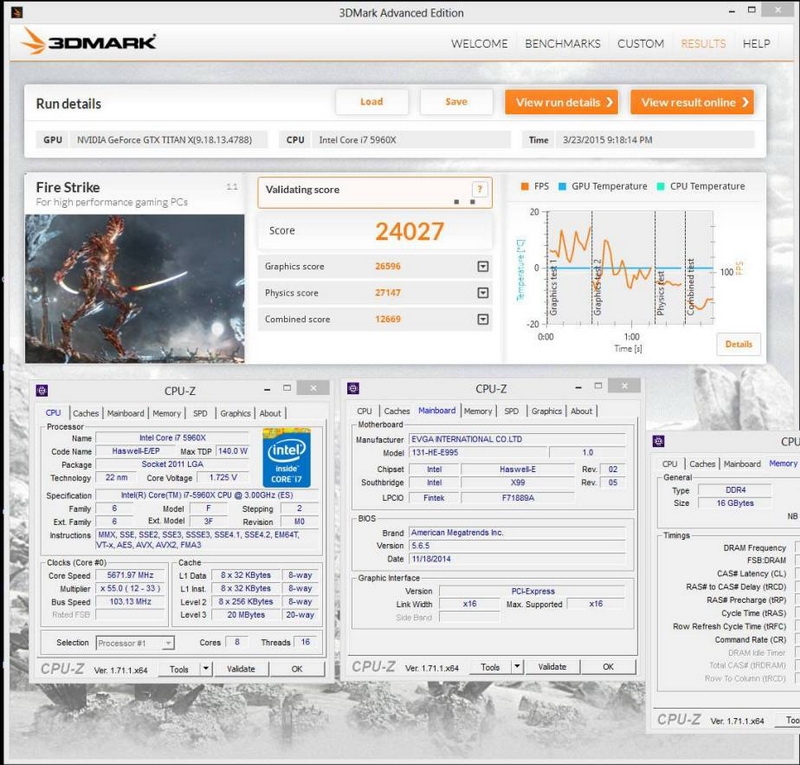
Task: Click the Threads value 16
Action: point(305,642)
